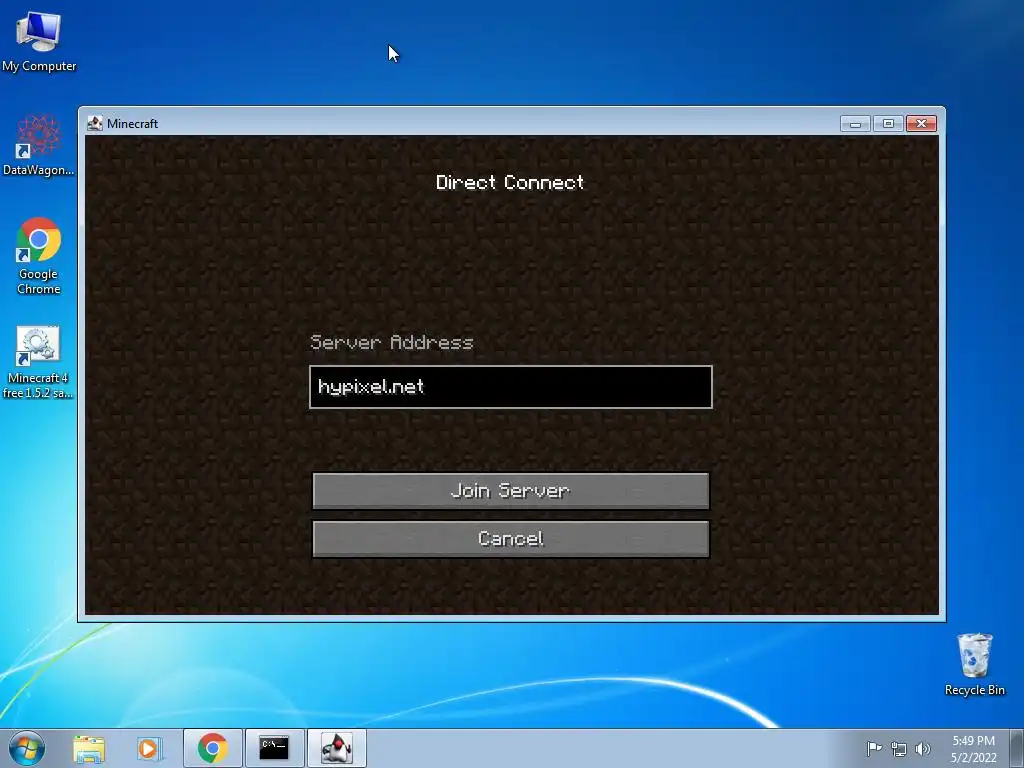This screenshot has height=768, width=1024.
Task: Open network status tray icon
Action: click(899, 749)
